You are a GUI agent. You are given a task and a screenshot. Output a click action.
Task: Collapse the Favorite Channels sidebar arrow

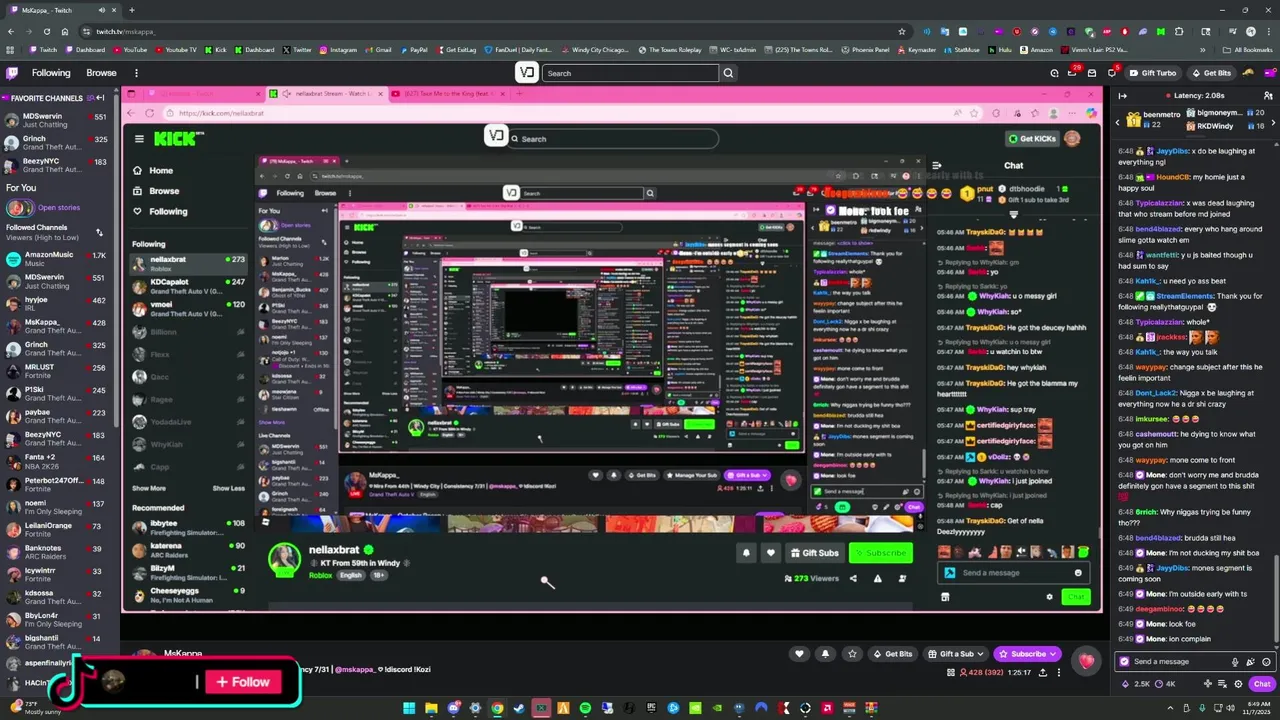(x=100, y=98)
